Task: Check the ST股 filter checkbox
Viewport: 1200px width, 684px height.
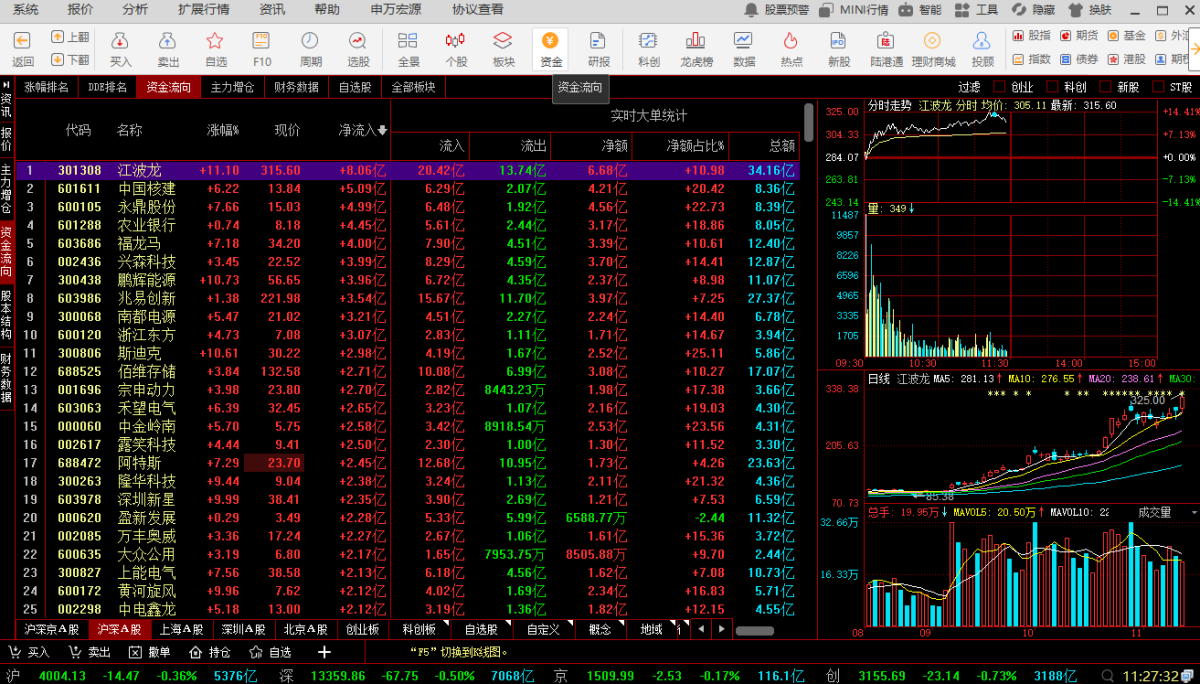Action: point(1159,87)
